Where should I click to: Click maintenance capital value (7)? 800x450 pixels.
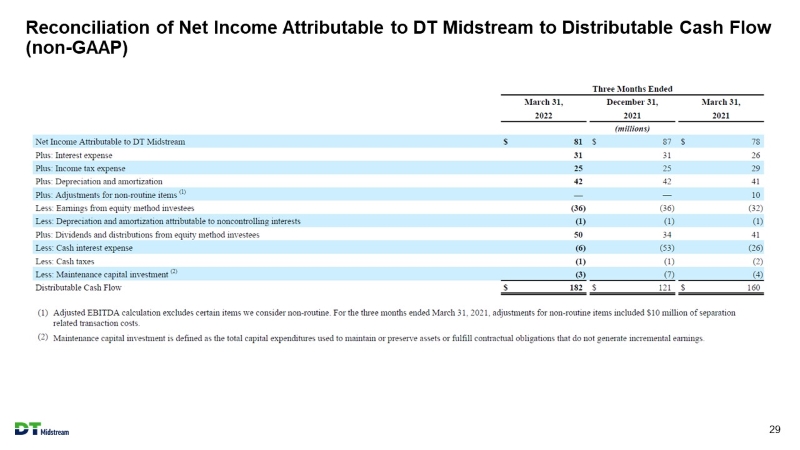[669, 274]
